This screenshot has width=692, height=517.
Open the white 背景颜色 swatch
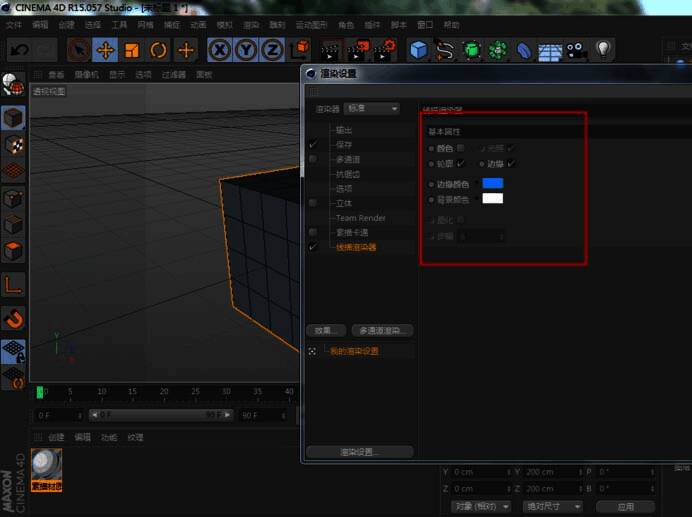493,198
